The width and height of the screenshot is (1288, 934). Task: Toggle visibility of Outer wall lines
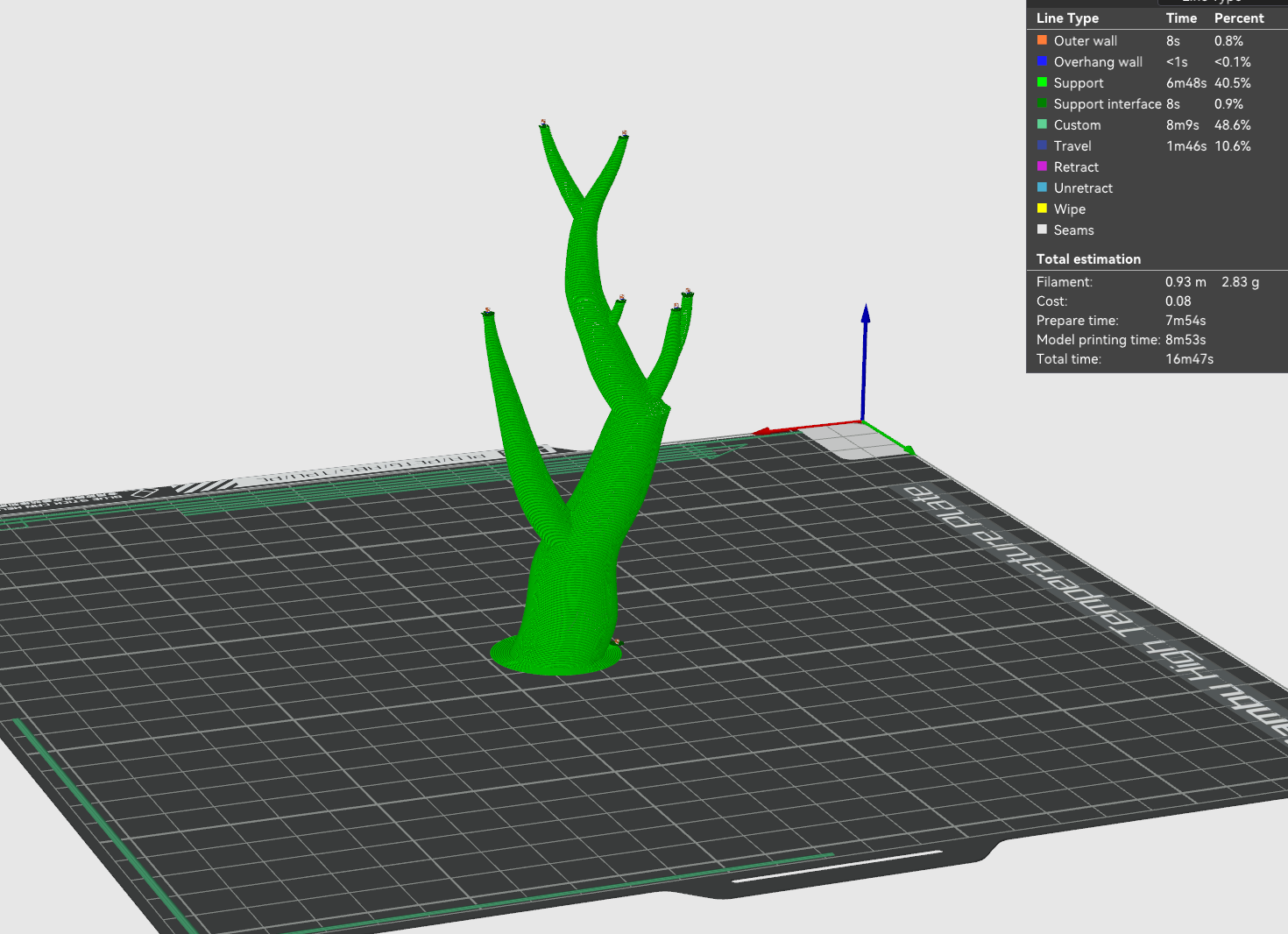click(x=1086, y=40)
